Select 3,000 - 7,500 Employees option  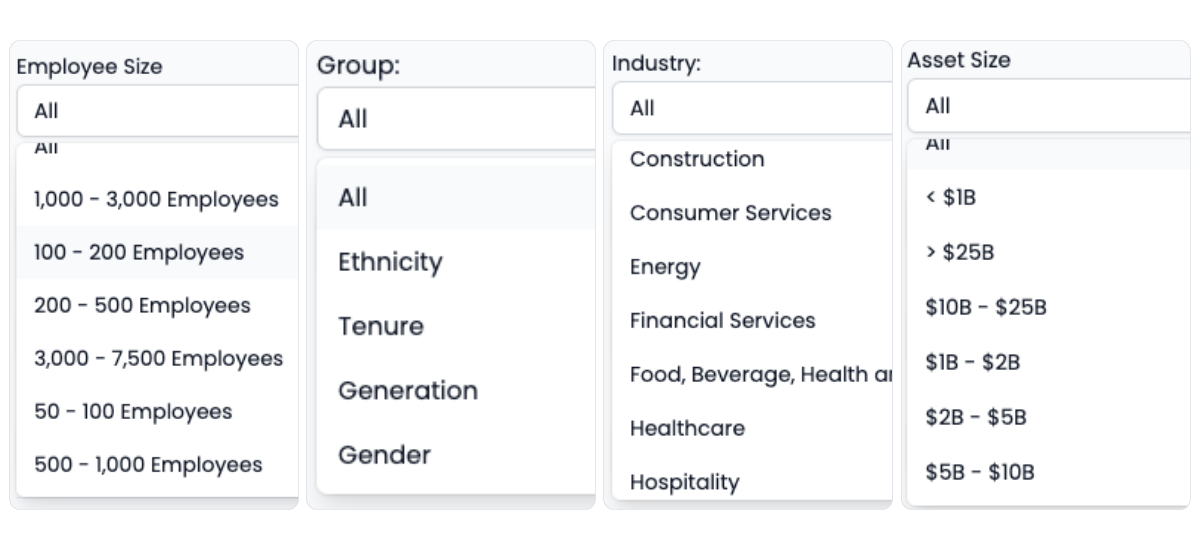pos(158,358)
